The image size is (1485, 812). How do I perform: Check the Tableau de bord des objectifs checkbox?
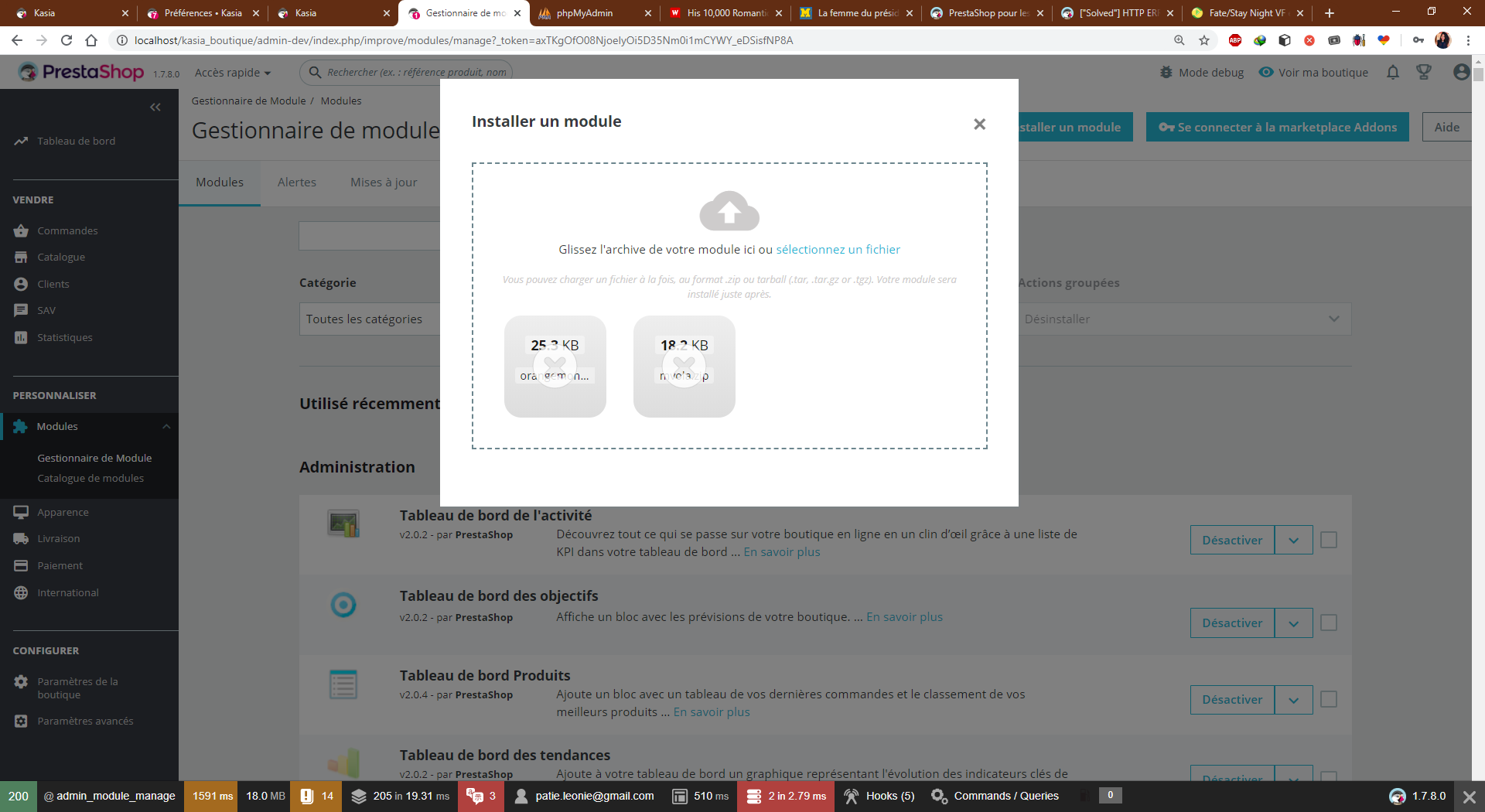point(1329,623)
